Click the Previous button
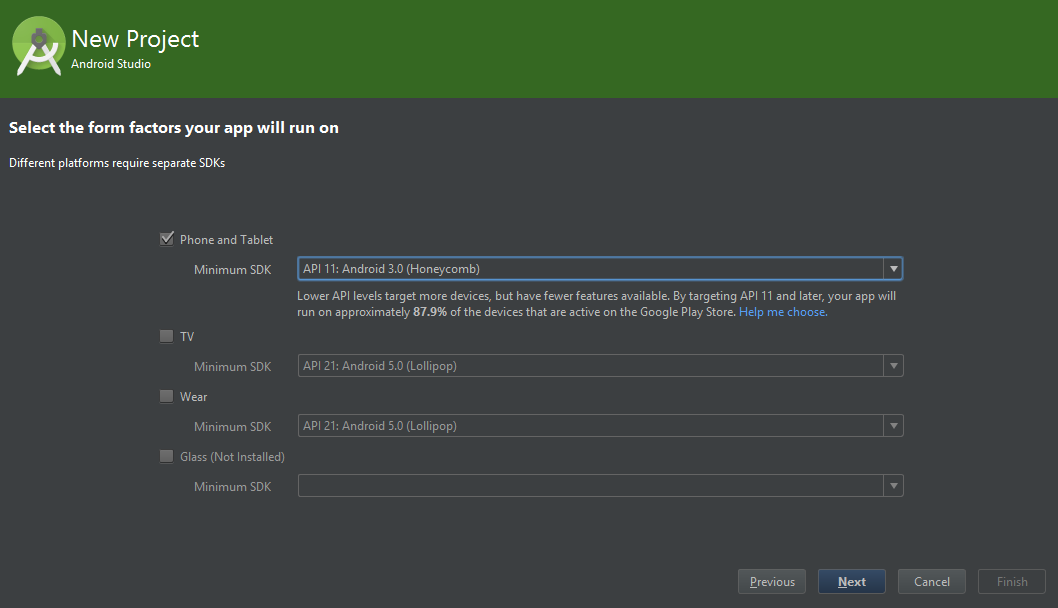 click(771, 581)
